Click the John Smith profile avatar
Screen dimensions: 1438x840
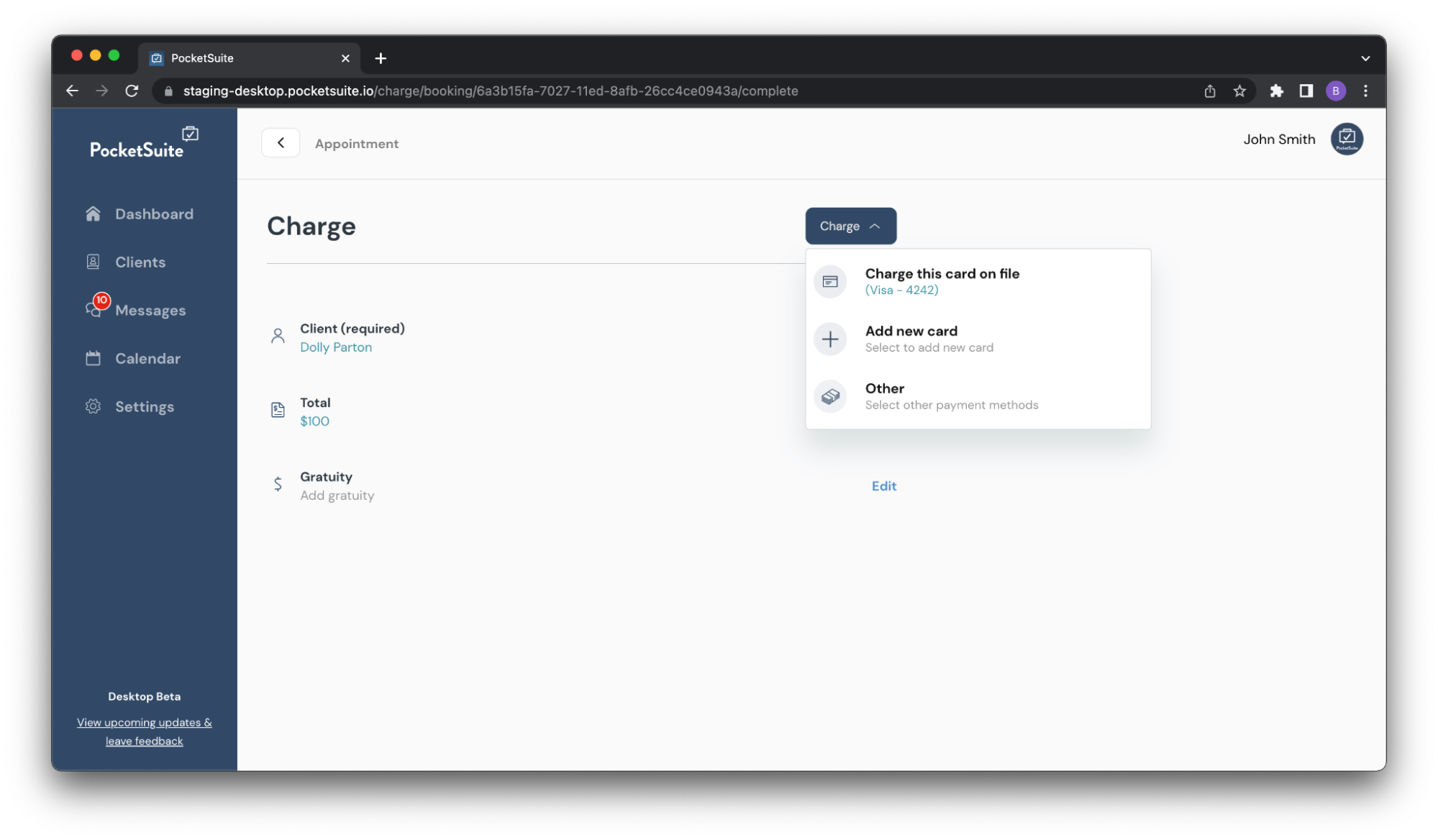[1347, 139]
